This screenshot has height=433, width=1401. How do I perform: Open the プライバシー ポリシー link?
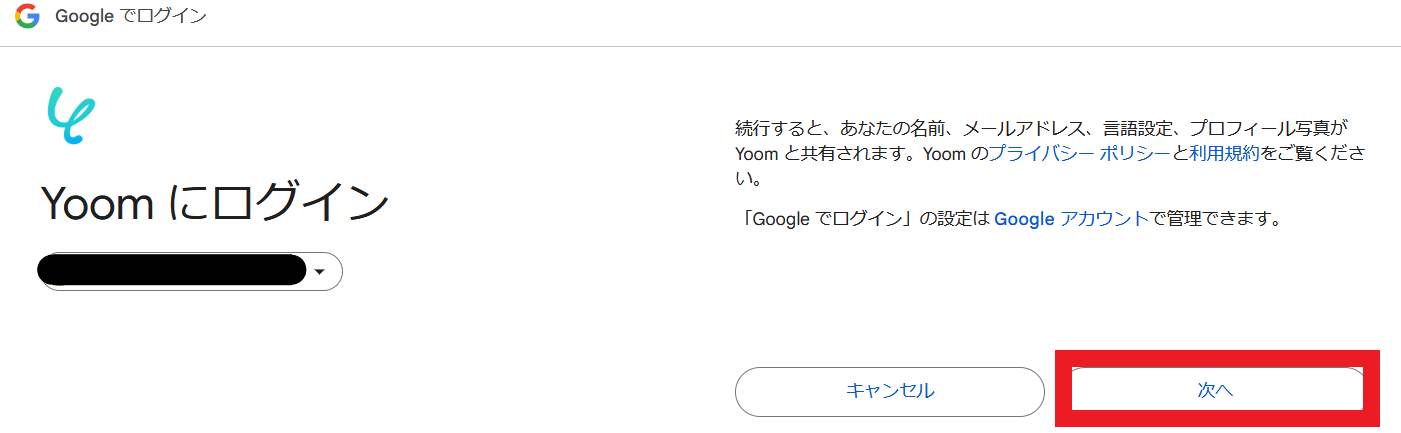1078,154
